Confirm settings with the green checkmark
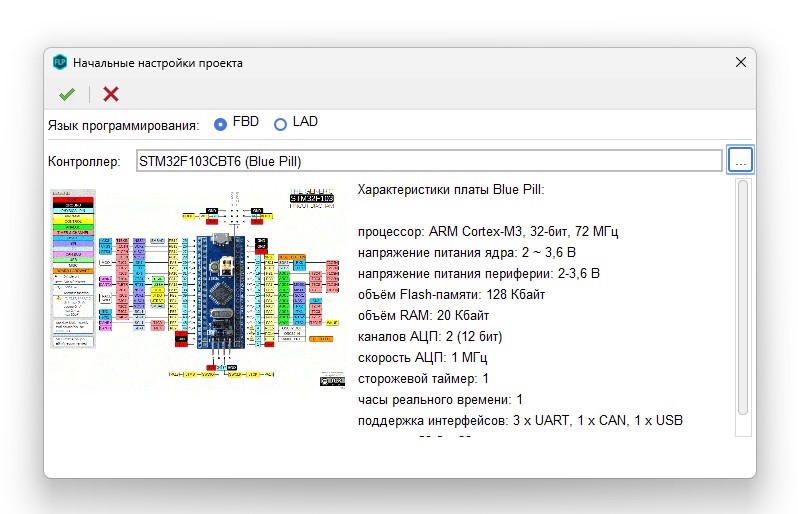 click(67, 94)
